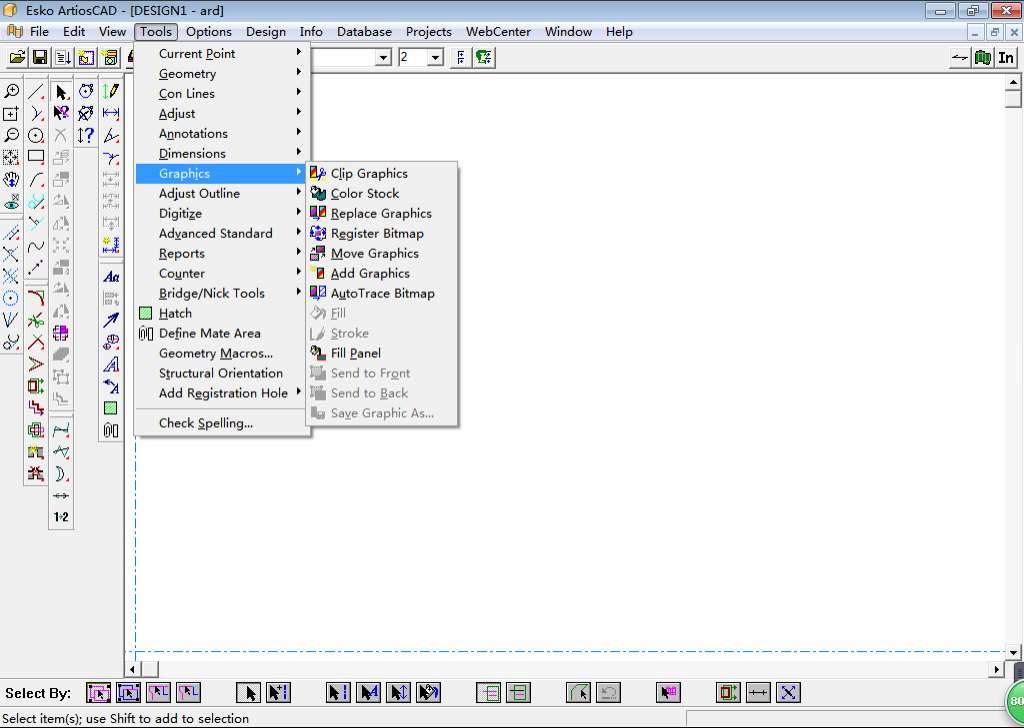Click the Hatch green square toolbar icon
This screenshot has height=728, width=1024.
pos(111,408)
